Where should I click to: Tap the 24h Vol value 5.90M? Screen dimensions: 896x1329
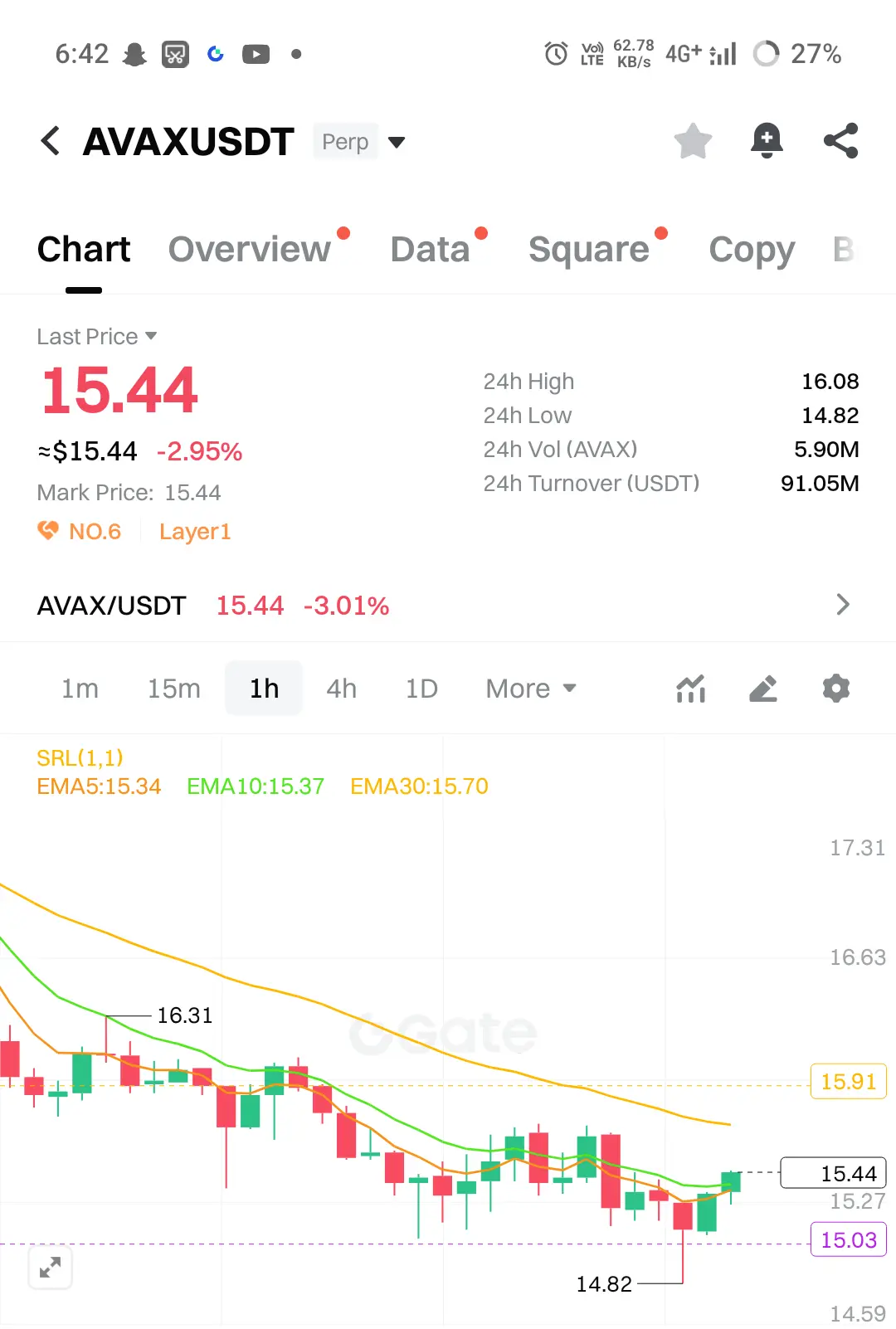[x=826, y=450]
